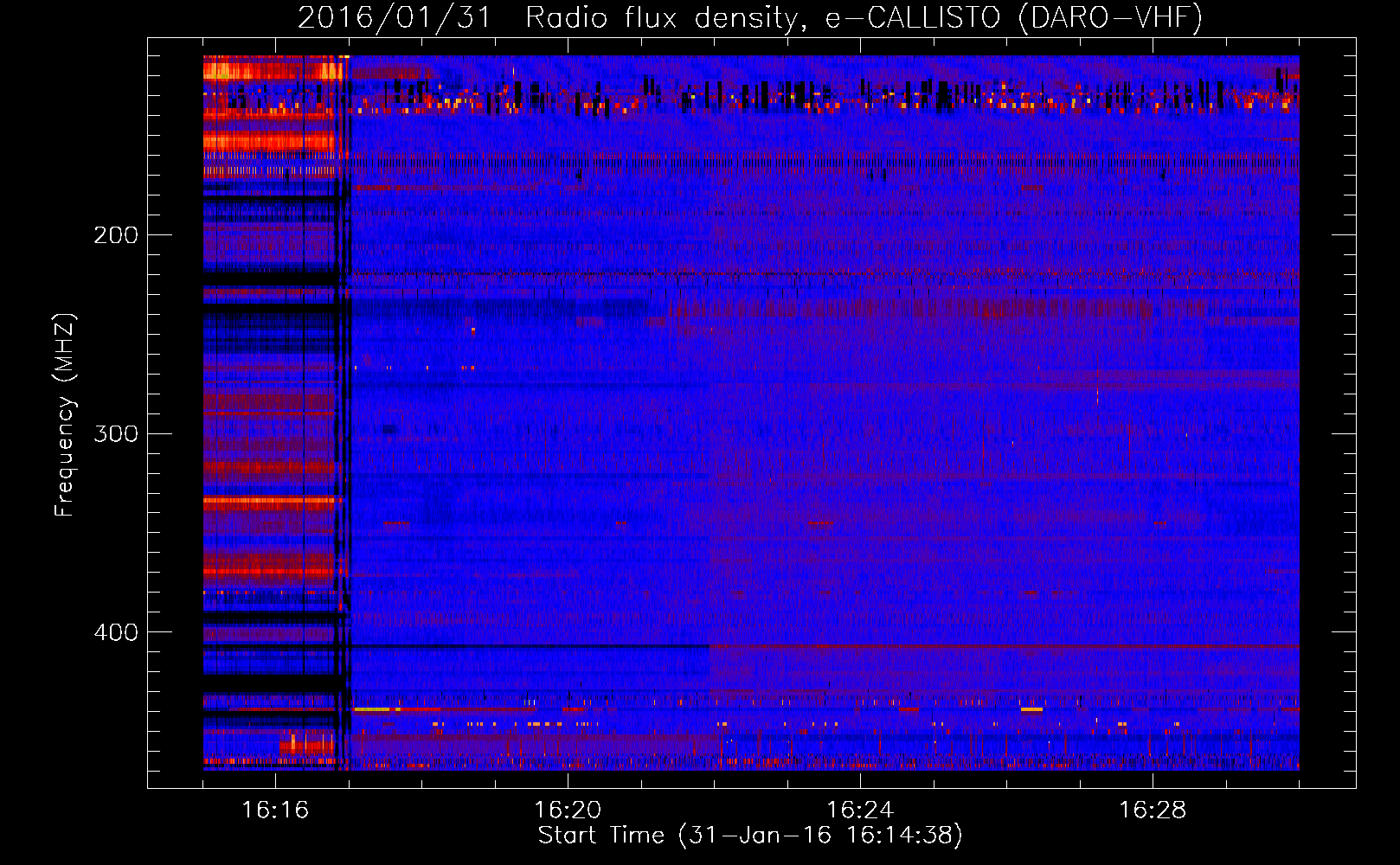The width and height of the screenshot is (1400, 865).
Task: Click the '16:28' time tick label
Action: click(x=1153, y=810)
